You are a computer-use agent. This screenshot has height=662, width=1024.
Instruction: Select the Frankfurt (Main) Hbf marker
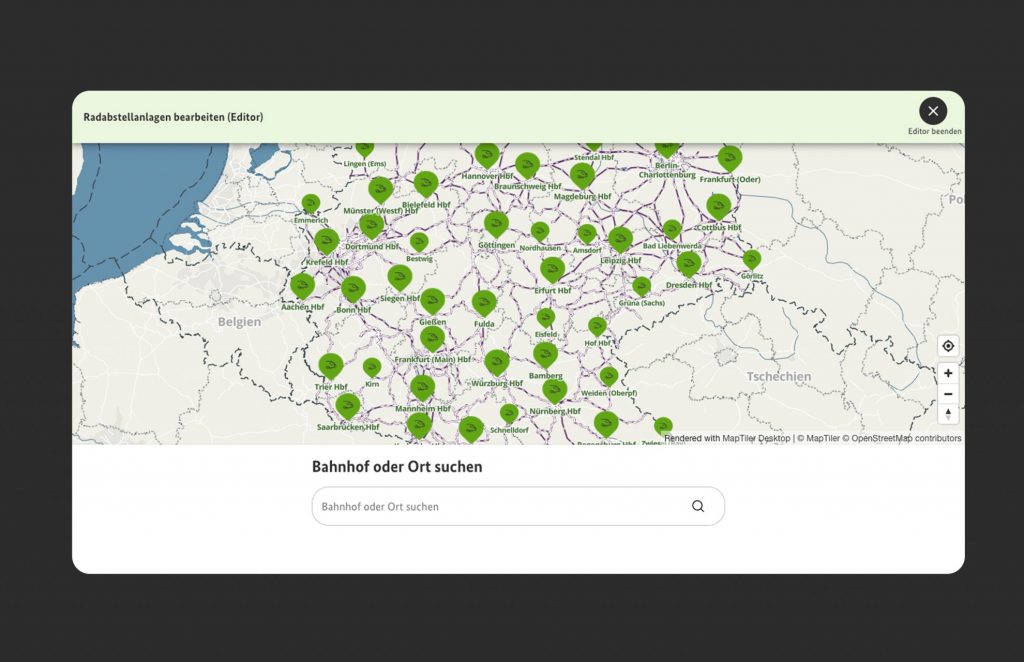point(432,339)
